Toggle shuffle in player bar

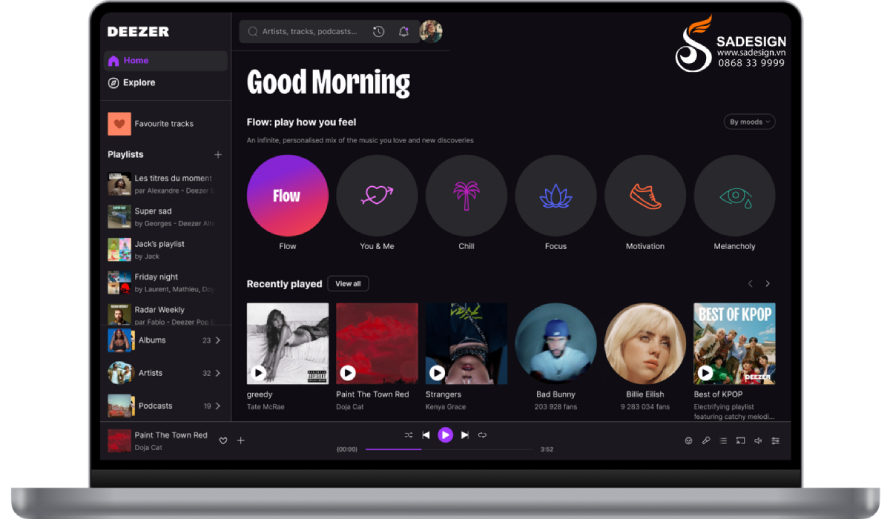point(409,435)
